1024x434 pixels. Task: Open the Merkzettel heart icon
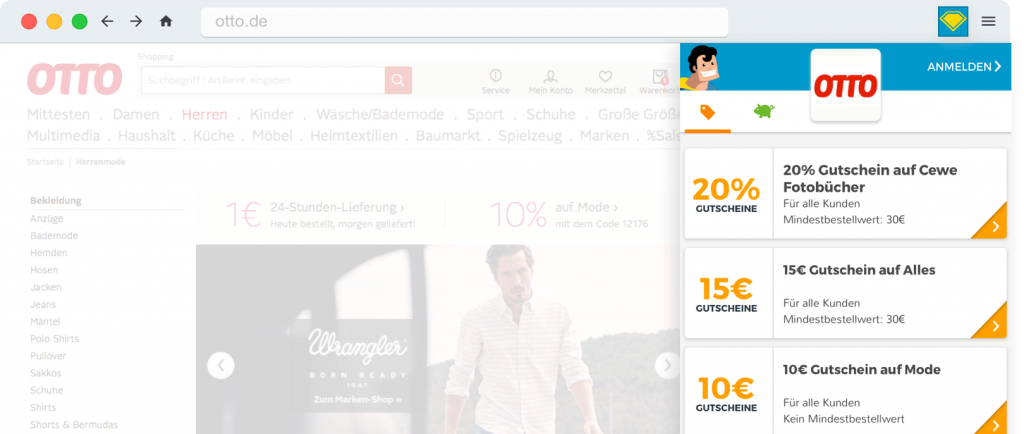click(x=605, y=81)
